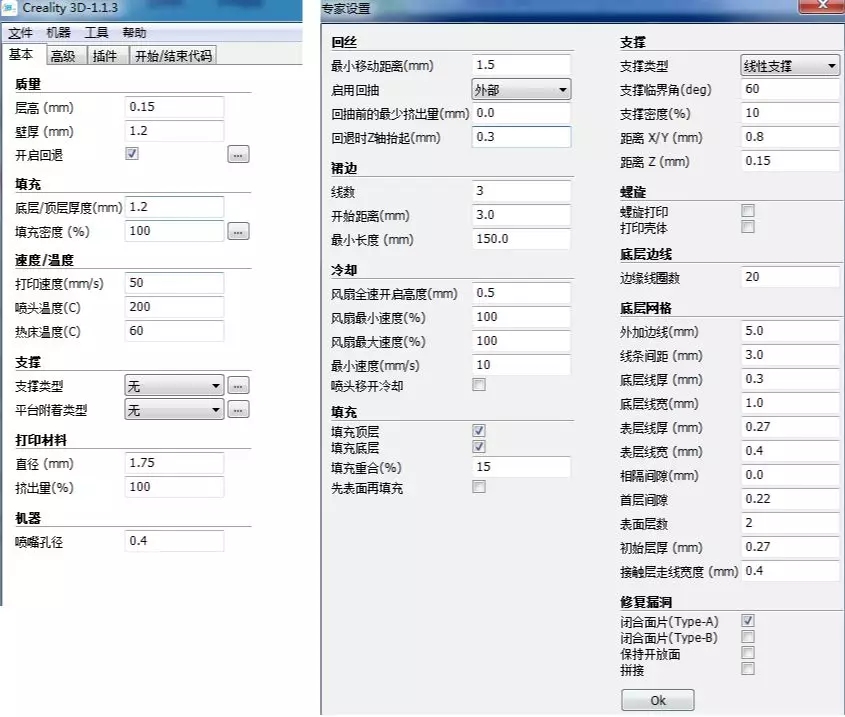Viewport: 845px width, 717px height.
Task: Click the 首层间隙 input field
Action: [x=790, y=499]
